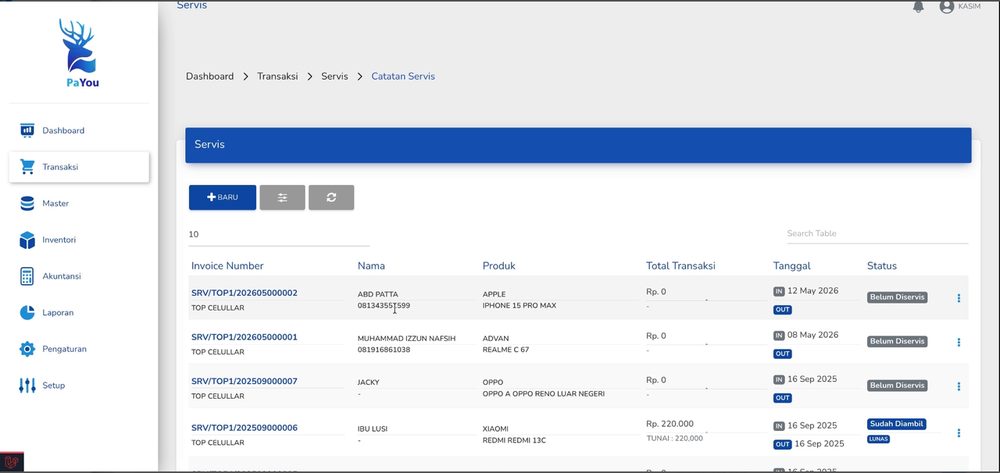
Task: Select customer name ABD PATTA
Action: coord(378,295)
